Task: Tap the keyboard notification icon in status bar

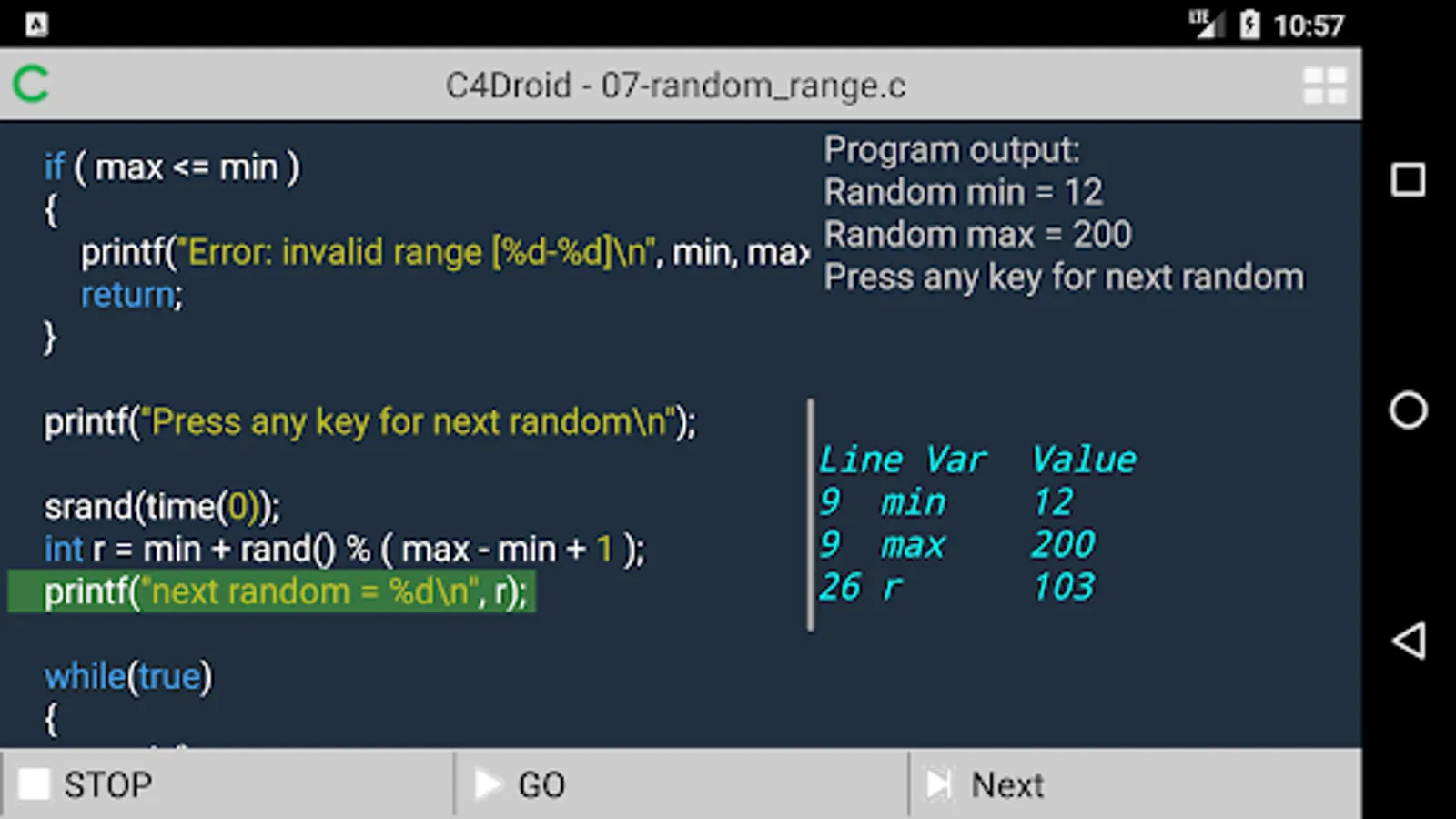Action: click(36, 25)
